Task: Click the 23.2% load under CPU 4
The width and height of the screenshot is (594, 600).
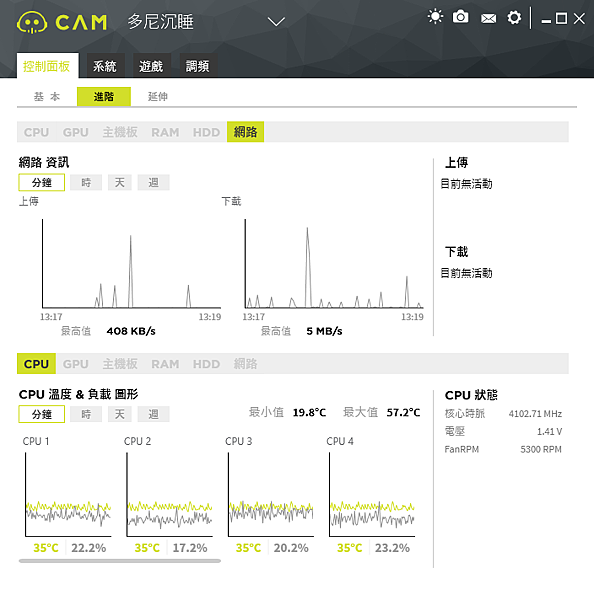Action: [x=392, y=548]
